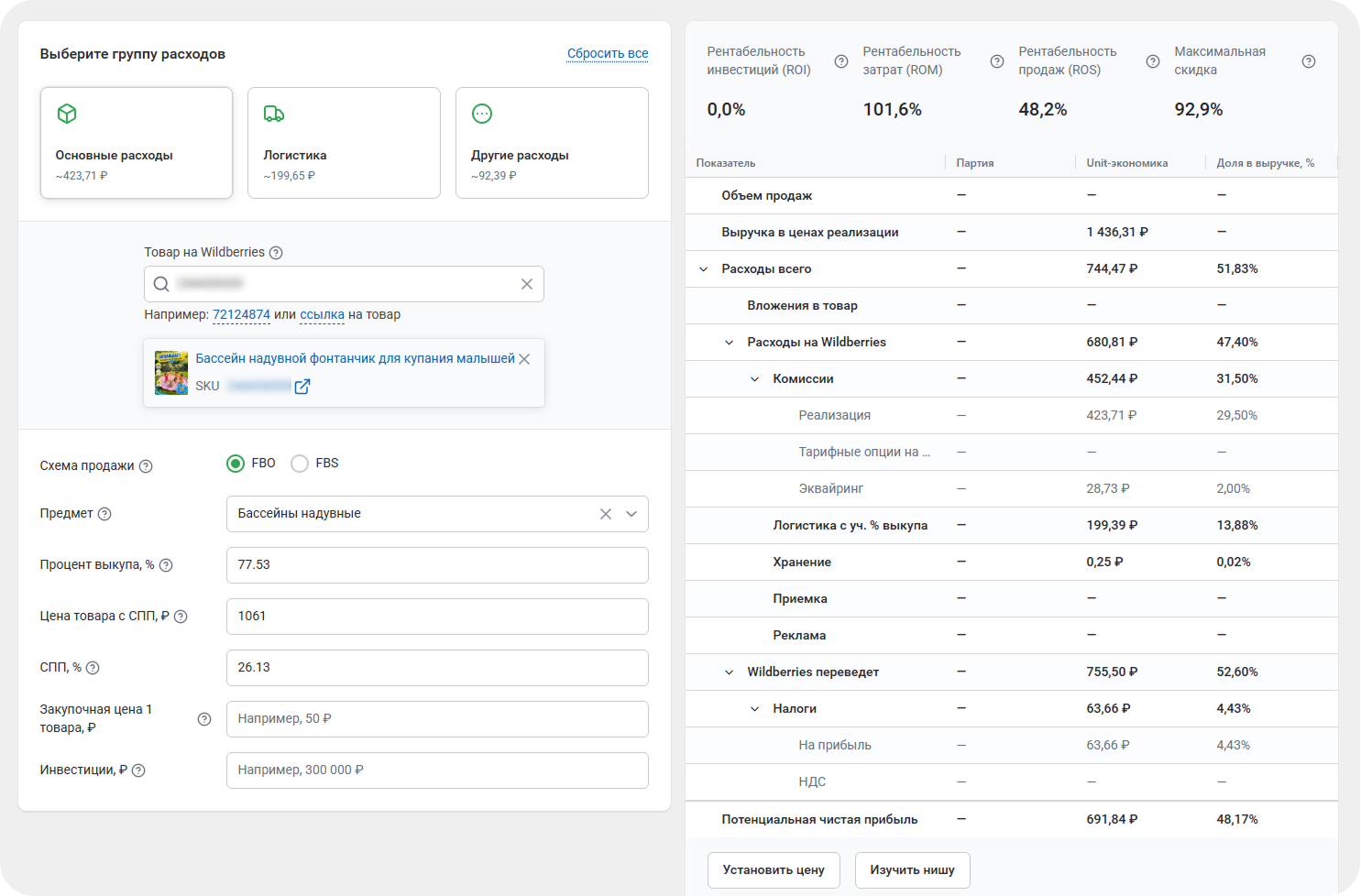This screenshot has height=896, width=1361.
Task: Select the FBO sales scheme
Action: tap(236, 464)
